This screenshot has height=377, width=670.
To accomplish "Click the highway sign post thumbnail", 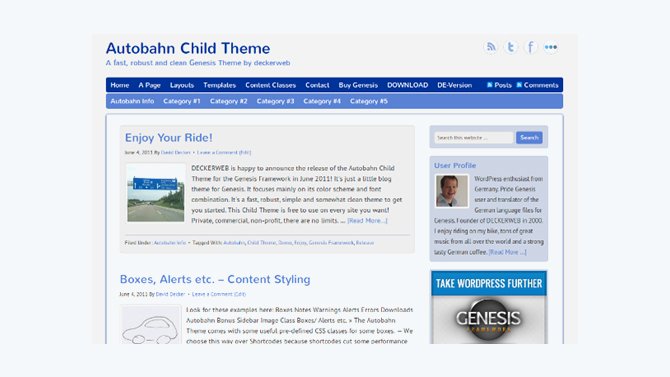I will pos(156,193).
